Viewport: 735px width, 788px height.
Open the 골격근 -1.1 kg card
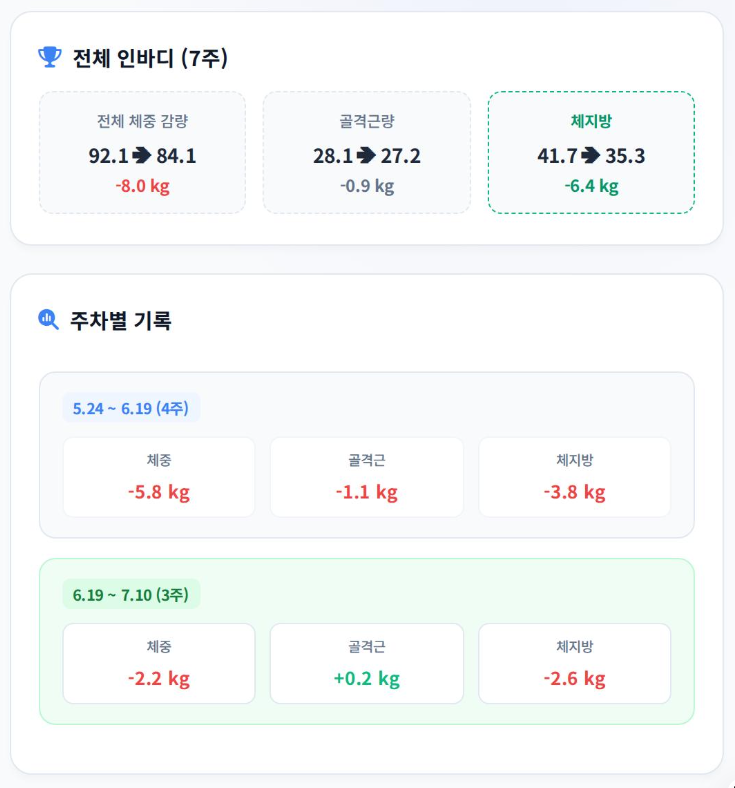pos(367,477)
